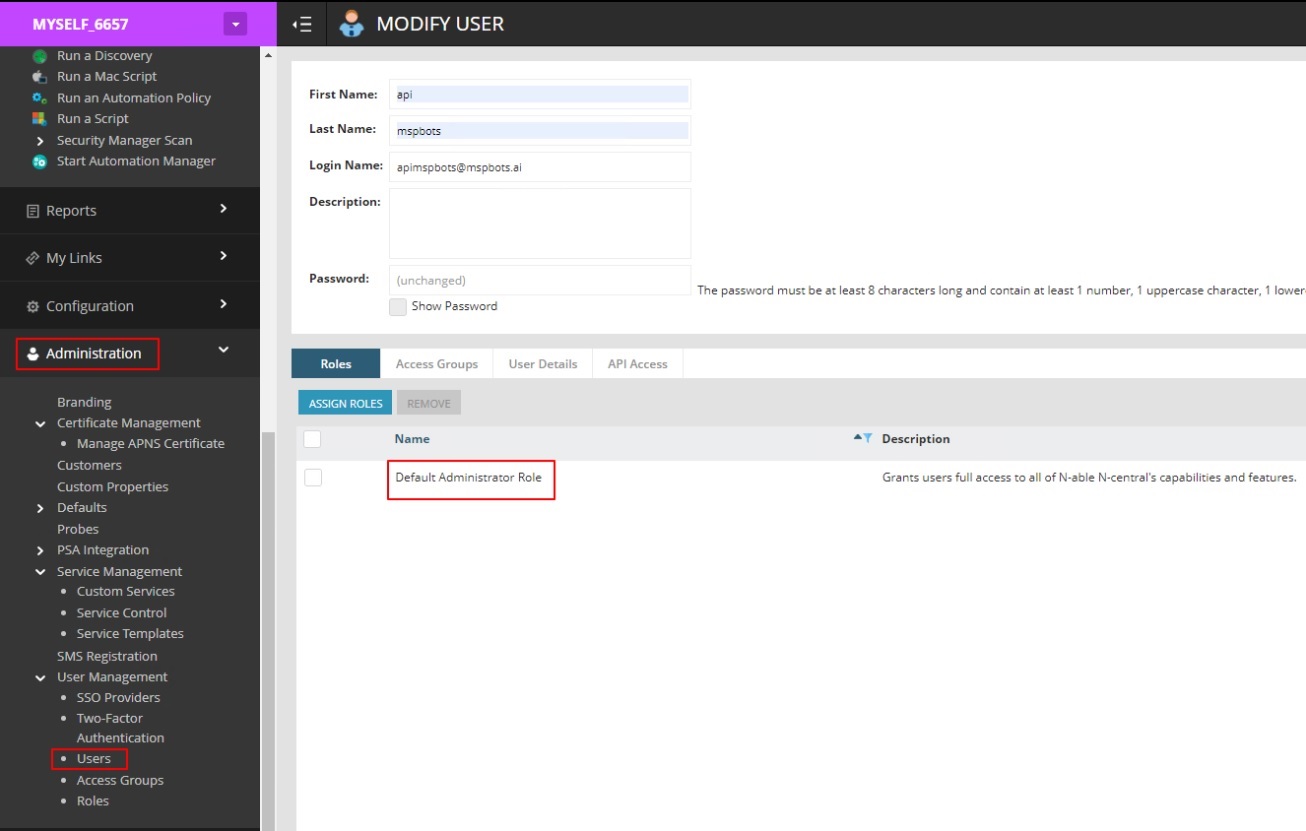Open the Branding menu item
The width and height of the screenshot is (1306, 831).
[x=84, y=403]
